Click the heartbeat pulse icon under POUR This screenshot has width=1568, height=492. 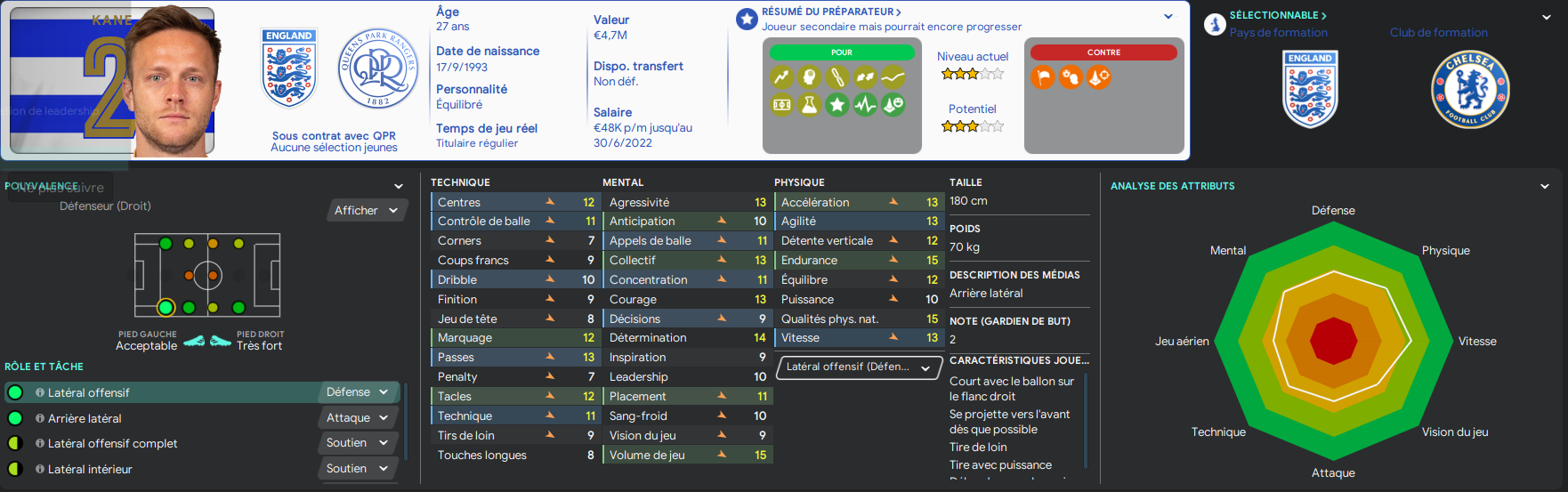coord(865,105)
